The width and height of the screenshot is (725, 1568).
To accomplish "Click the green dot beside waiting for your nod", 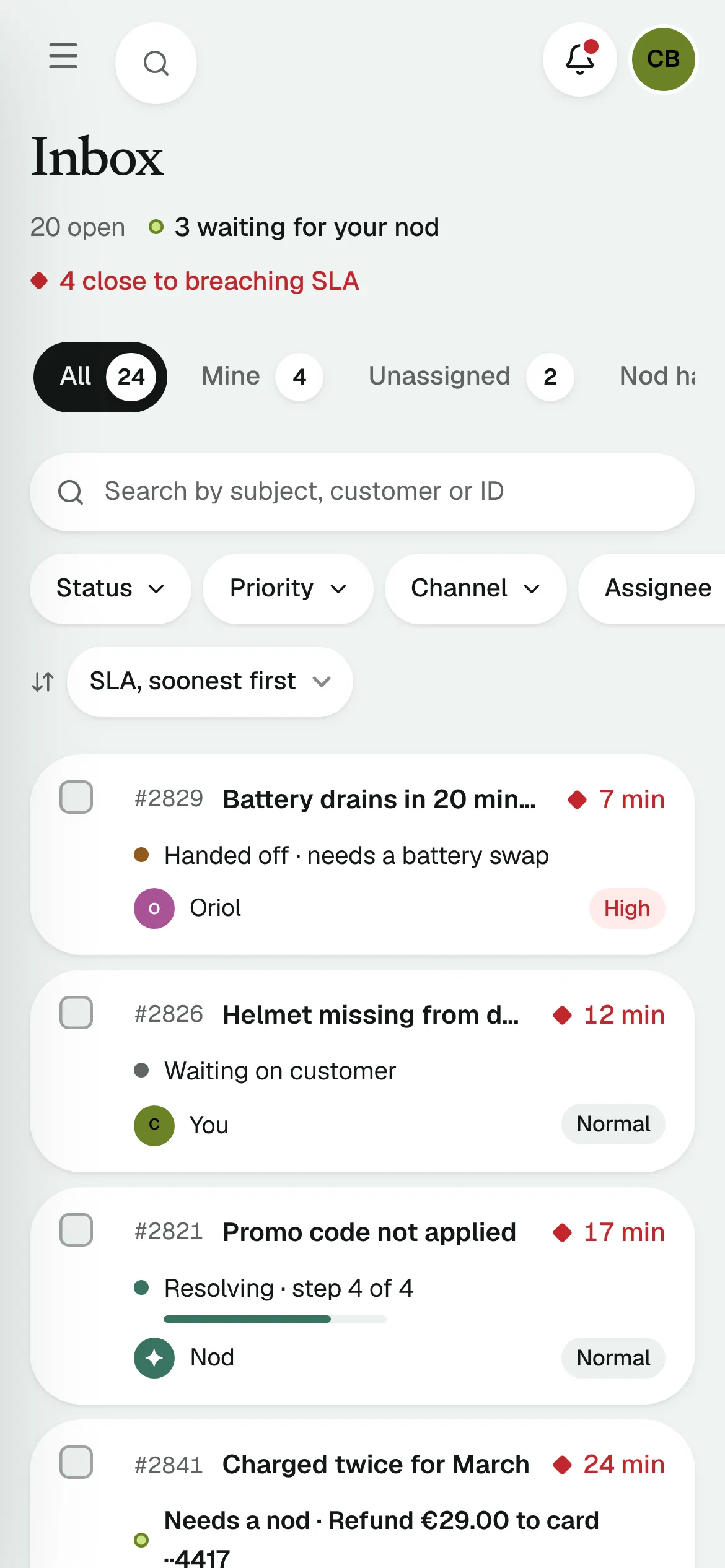I will (156, 227).
